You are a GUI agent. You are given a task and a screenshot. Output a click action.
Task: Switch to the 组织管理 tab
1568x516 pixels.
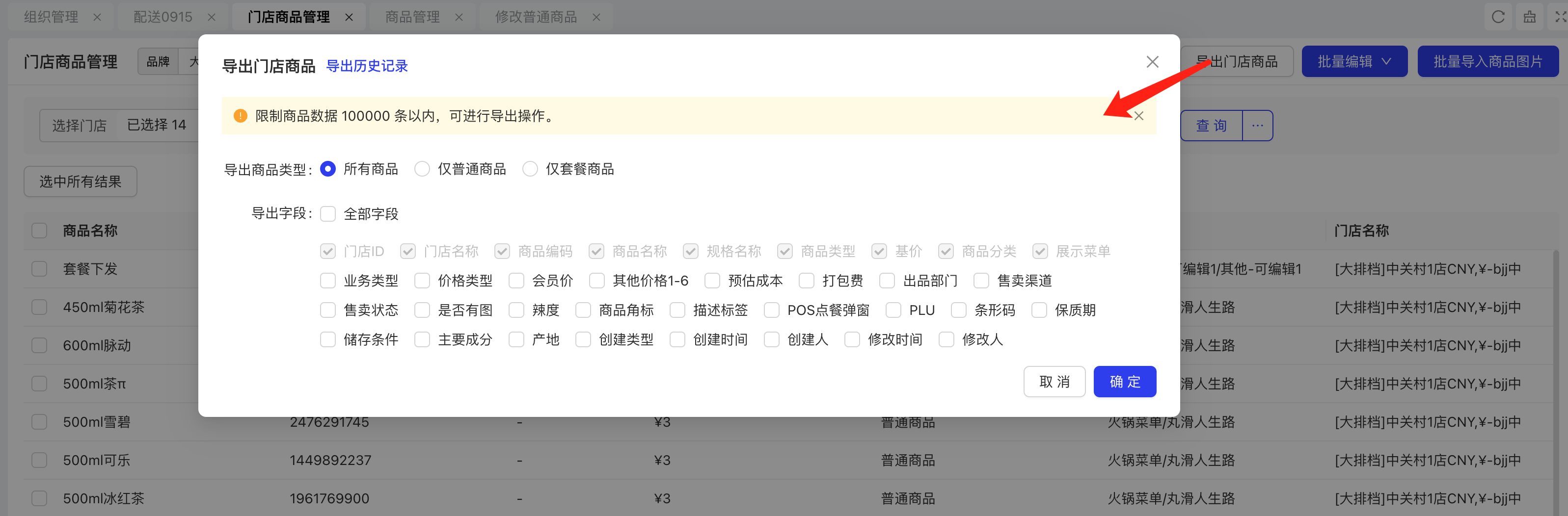51,18
